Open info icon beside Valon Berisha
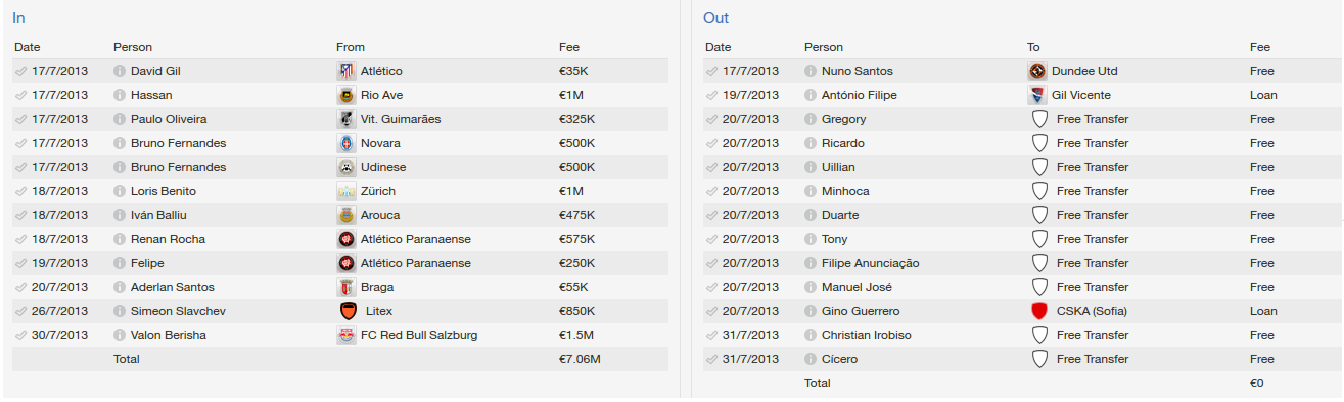Image resolution: width=1344 pixels, height=402 pixels. [120, 335]
